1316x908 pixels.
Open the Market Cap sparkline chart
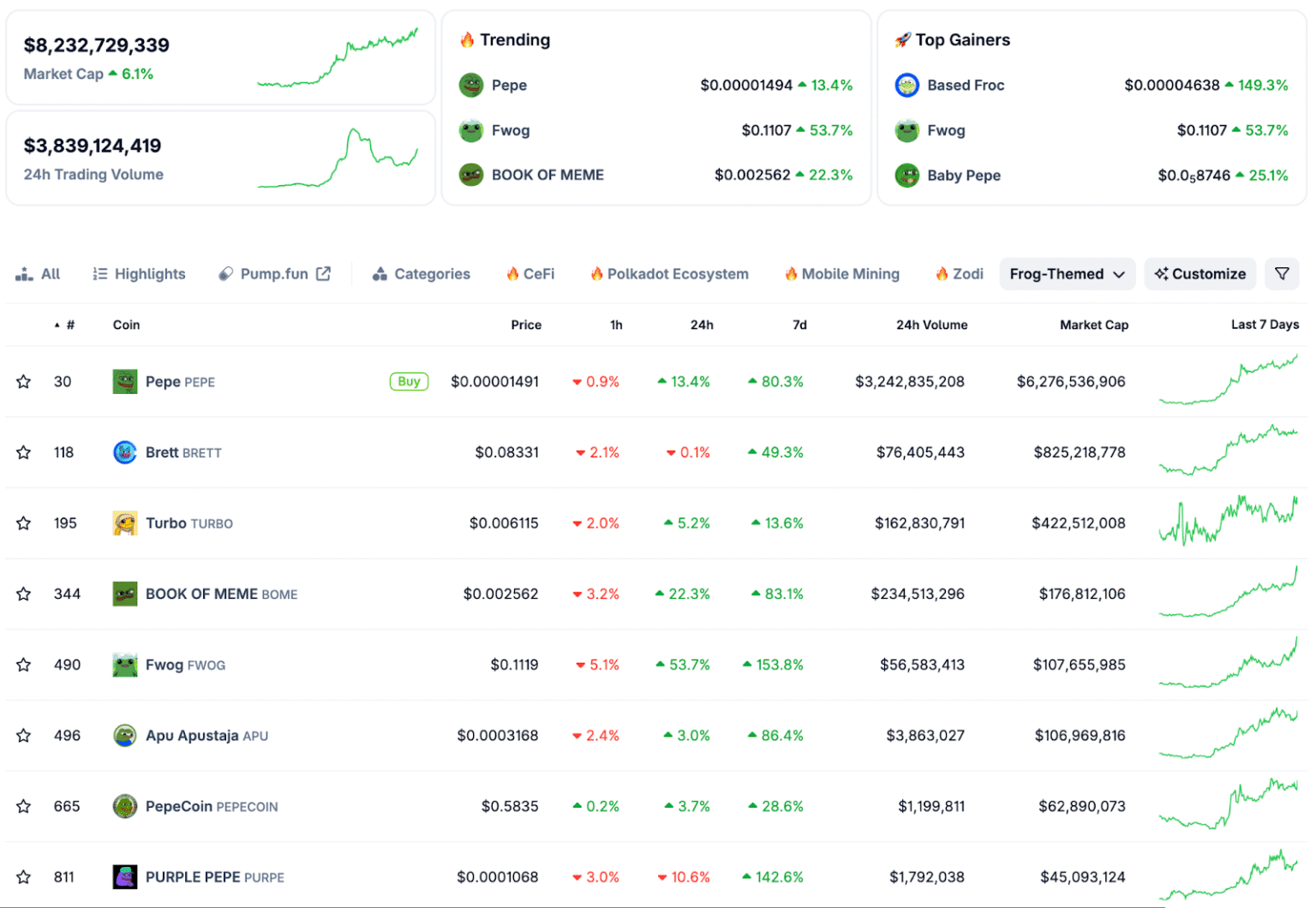click(x=338, y=57)
